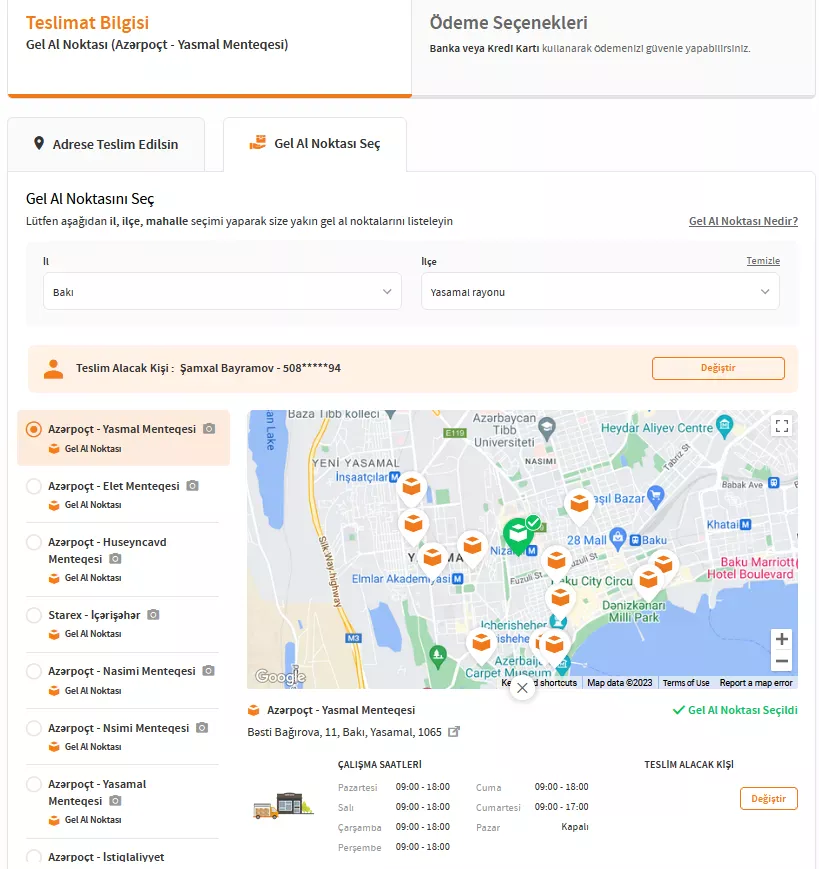
Task: Choose Starex - İçərişəhər pickup point radio
Action: tap(34, 615)
